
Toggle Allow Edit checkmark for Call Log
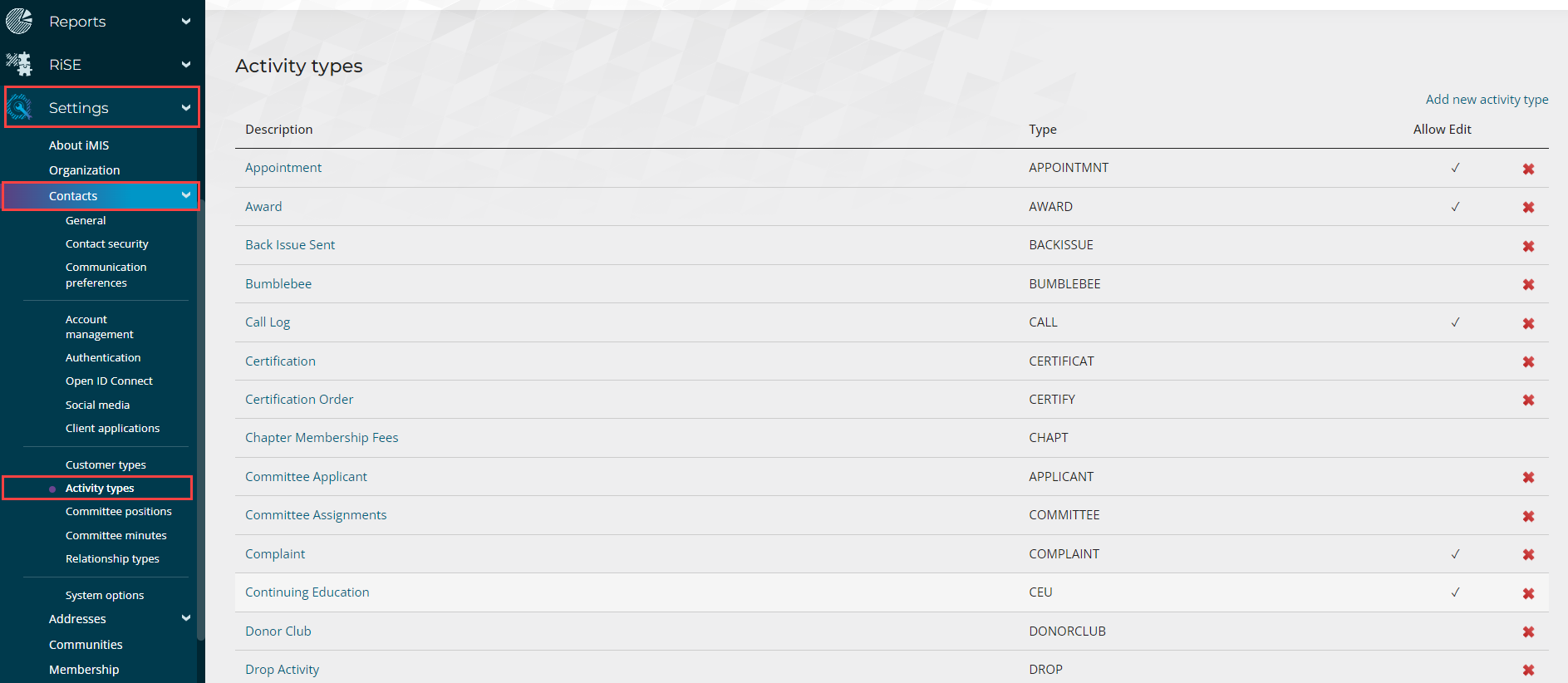point(1455,322)
